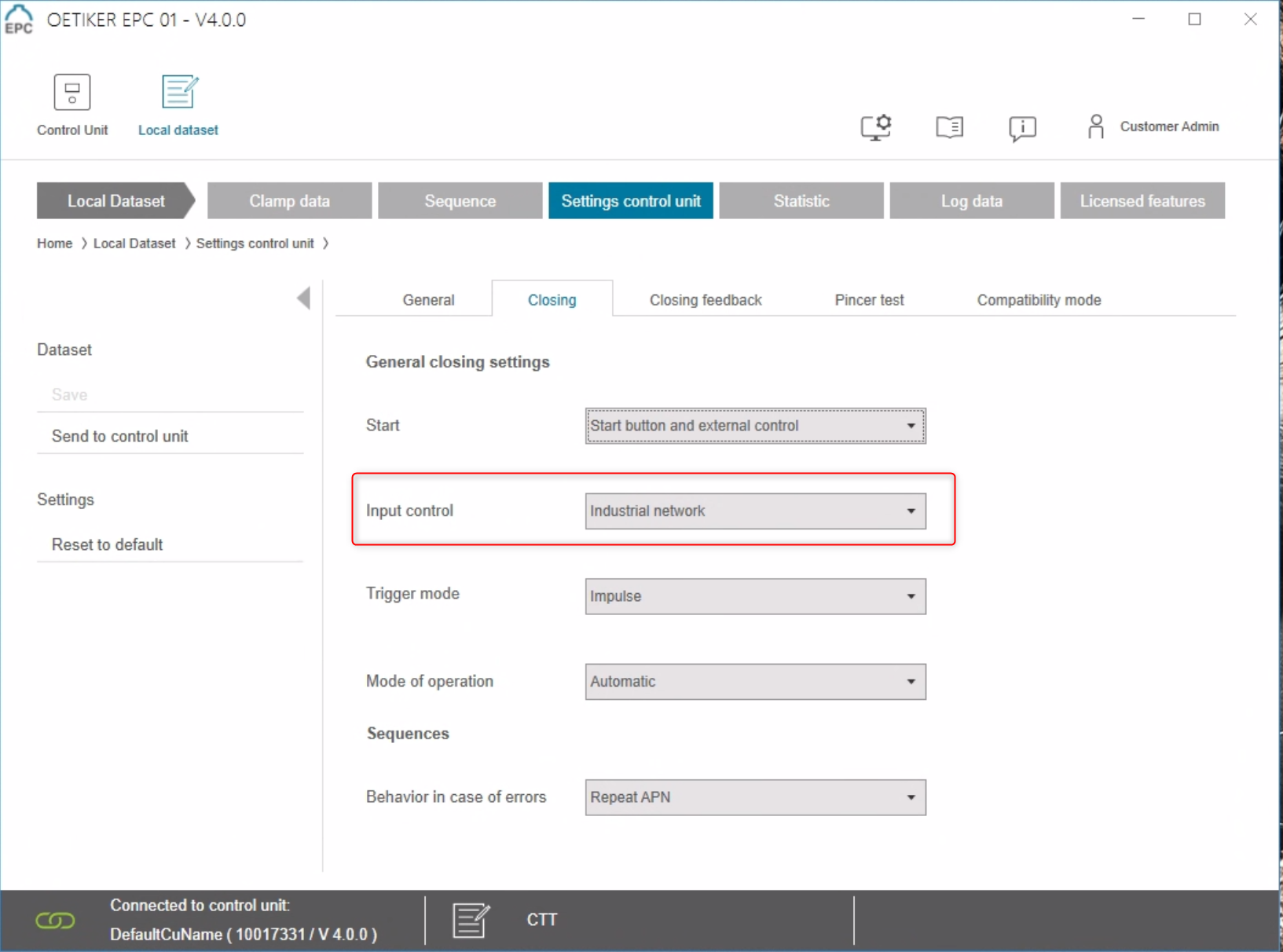Image resolution: width=1283 pixels, height=952 pixels.
Task: Open the Clamp data section
Action: point(289,201)
